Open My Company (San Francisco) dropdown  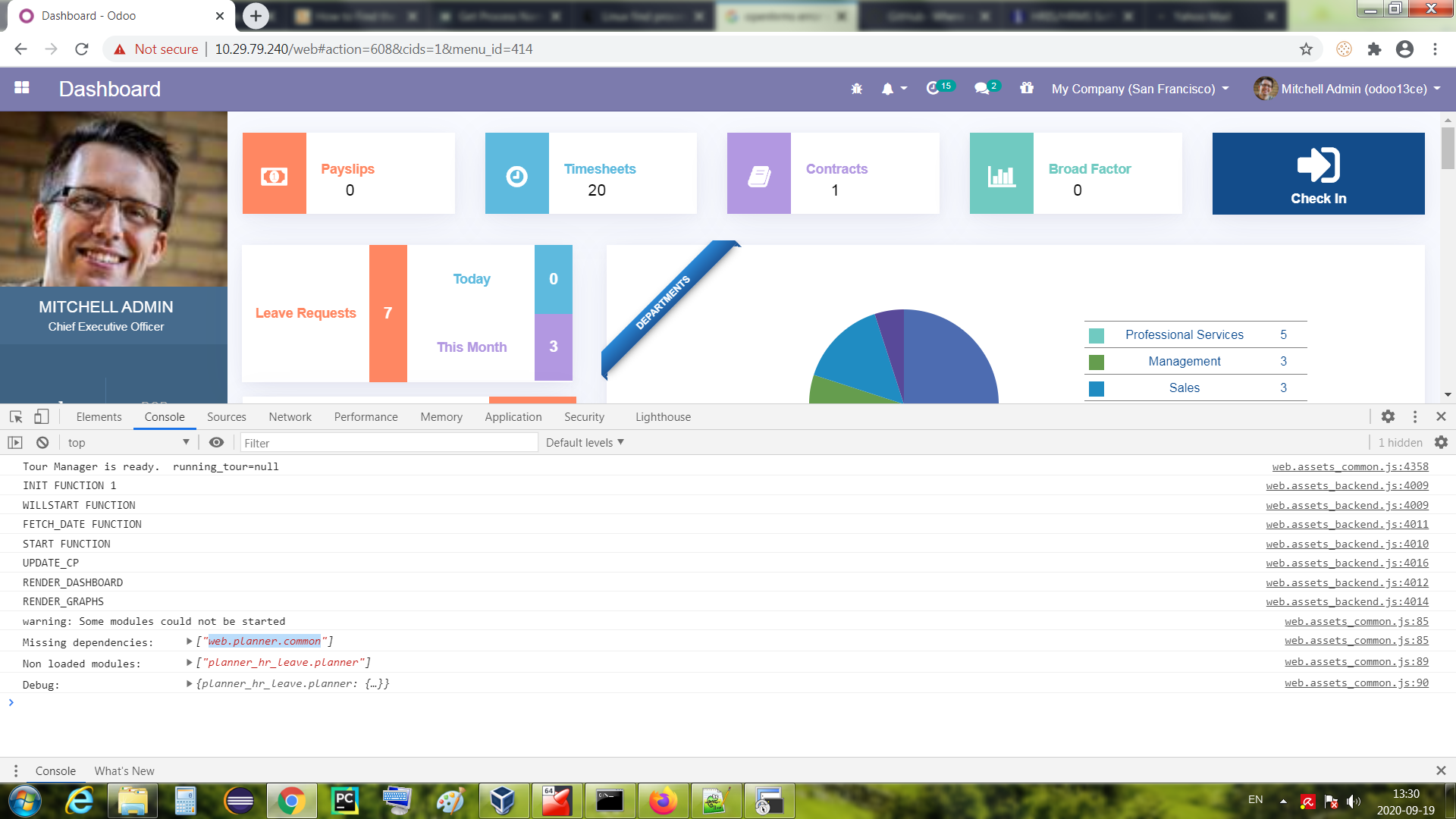pyautogui.click(x=1140, y=89)
